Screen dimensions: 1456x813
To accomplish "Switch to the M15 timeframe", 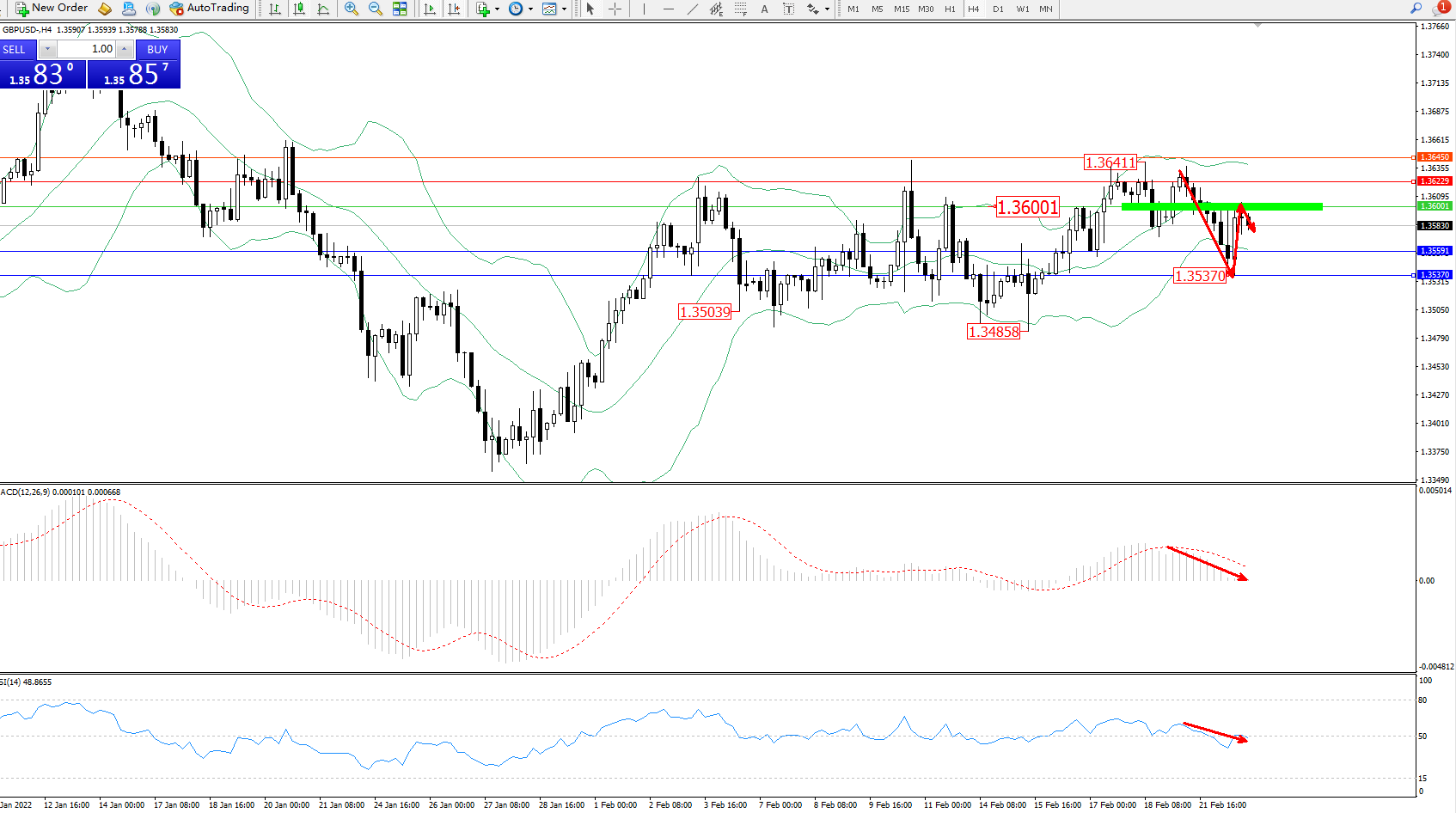I will click(902, 9).
